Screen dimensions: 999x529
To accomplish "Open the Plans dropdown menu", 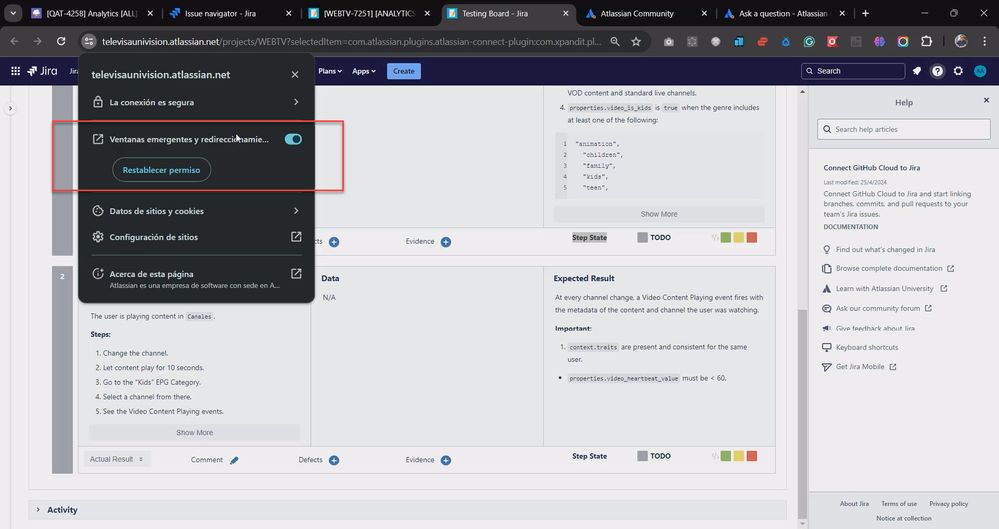I will pos(330,71).
